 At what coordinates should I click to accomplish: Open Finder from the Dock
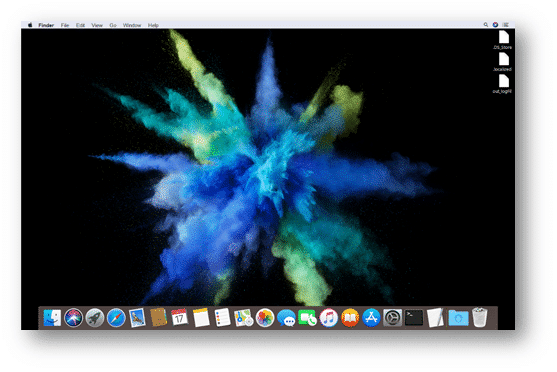coord(52,317)
